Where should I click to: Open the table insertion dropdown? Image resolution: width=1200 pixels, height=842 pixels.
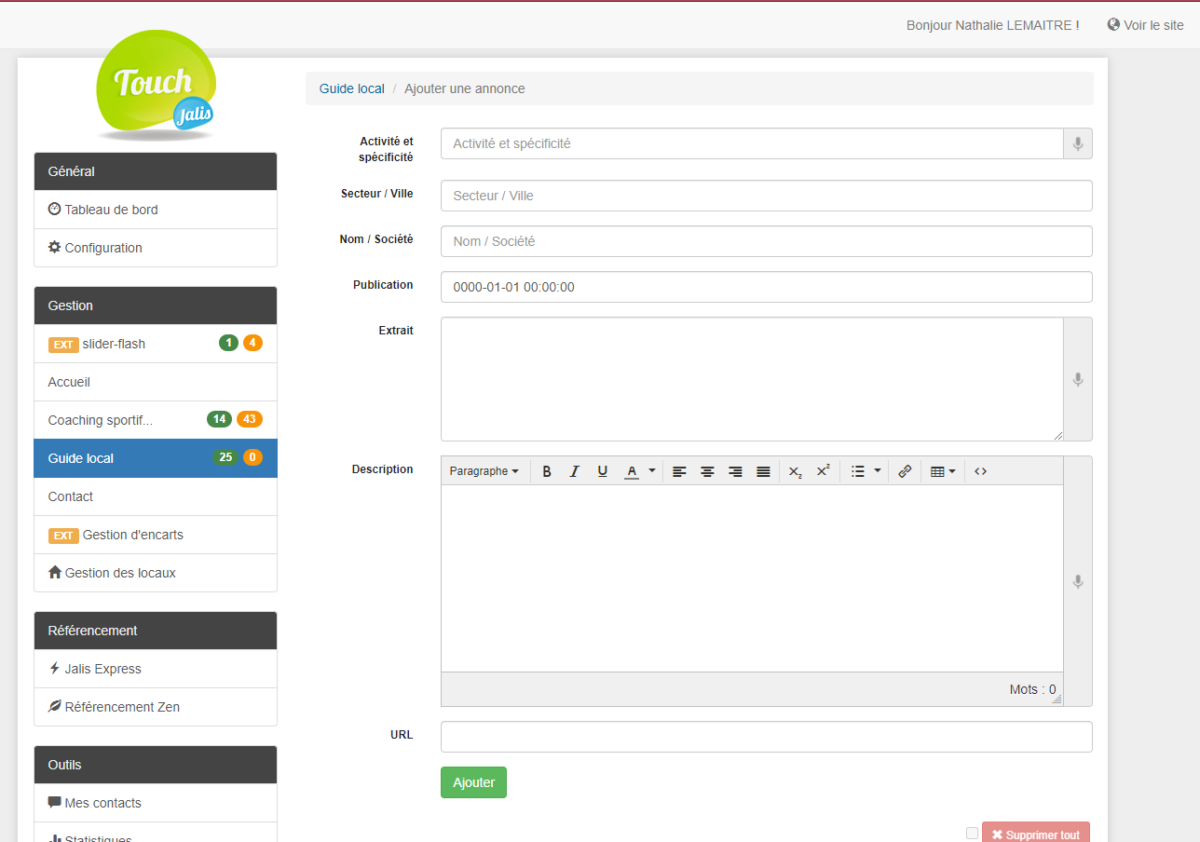[x=943, y=471]
